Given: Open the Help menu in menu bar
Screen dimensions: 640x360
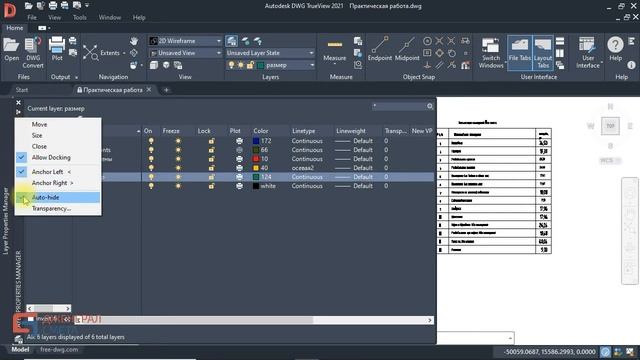Looking at the screenshot, I should click(x=139, y=18).
